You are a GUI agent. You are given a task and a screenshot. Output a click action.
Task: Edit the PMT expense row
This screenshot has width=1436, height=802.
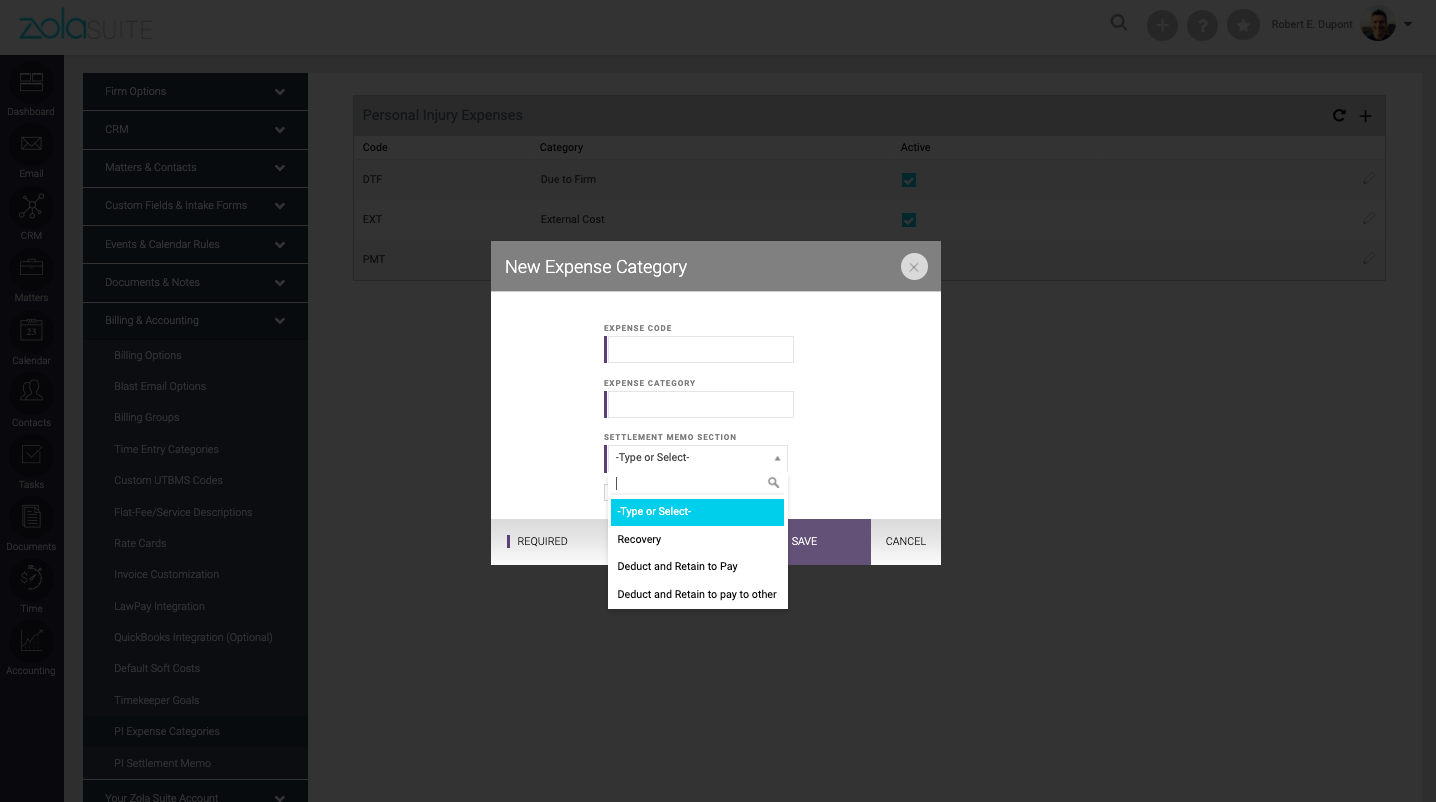pyautogui.click(x=1368, y=259)
